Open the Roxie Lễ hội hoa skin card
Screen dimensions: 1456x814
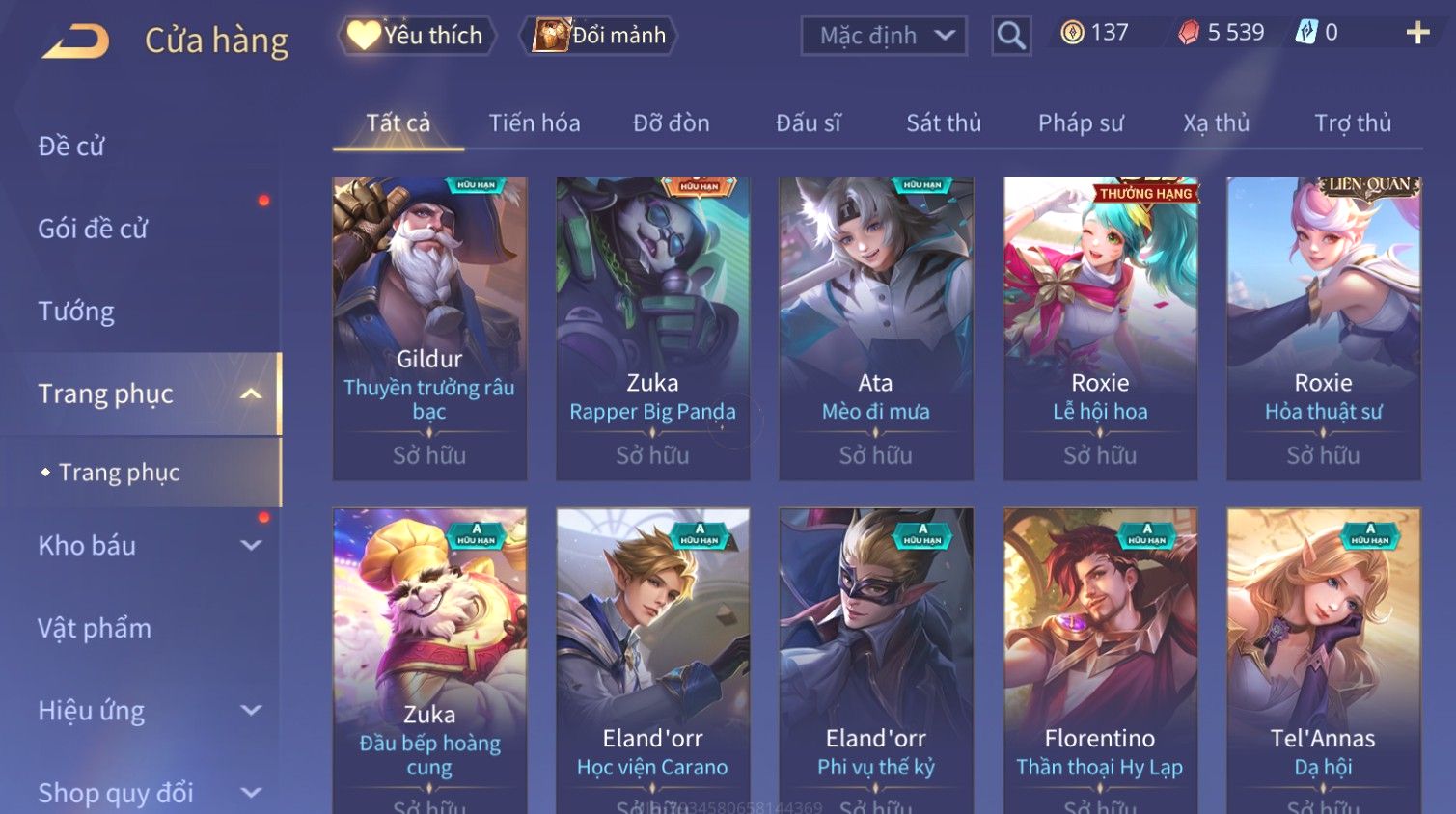(1100, 329)
